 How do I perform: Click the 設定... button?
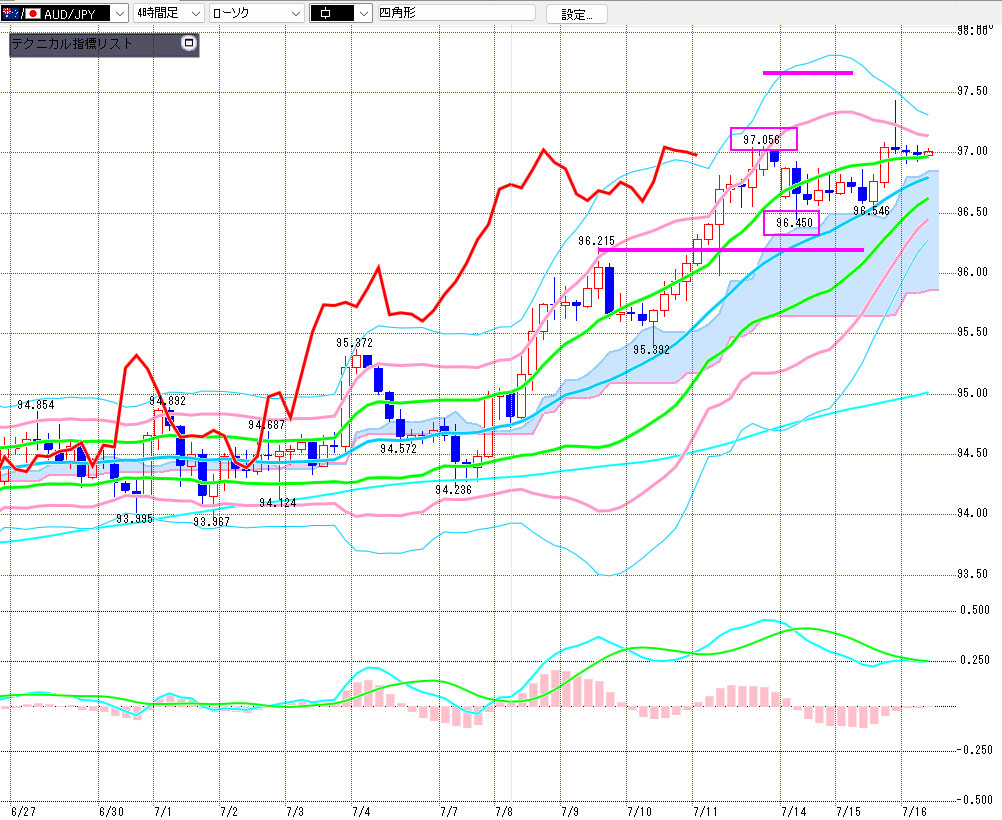(576, 14)
